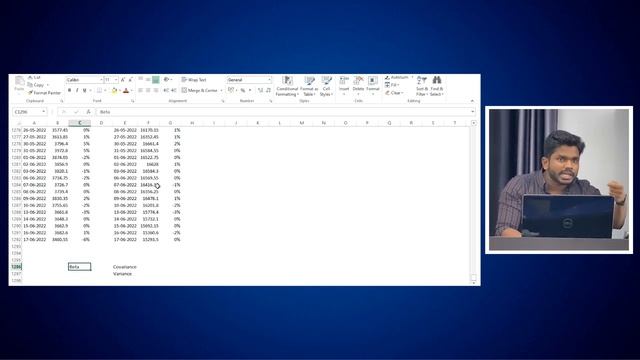Image resolution: width=640 pixels, height=360 pixels.
Task: Toggle Underline formatting
Action: point(84,90)
